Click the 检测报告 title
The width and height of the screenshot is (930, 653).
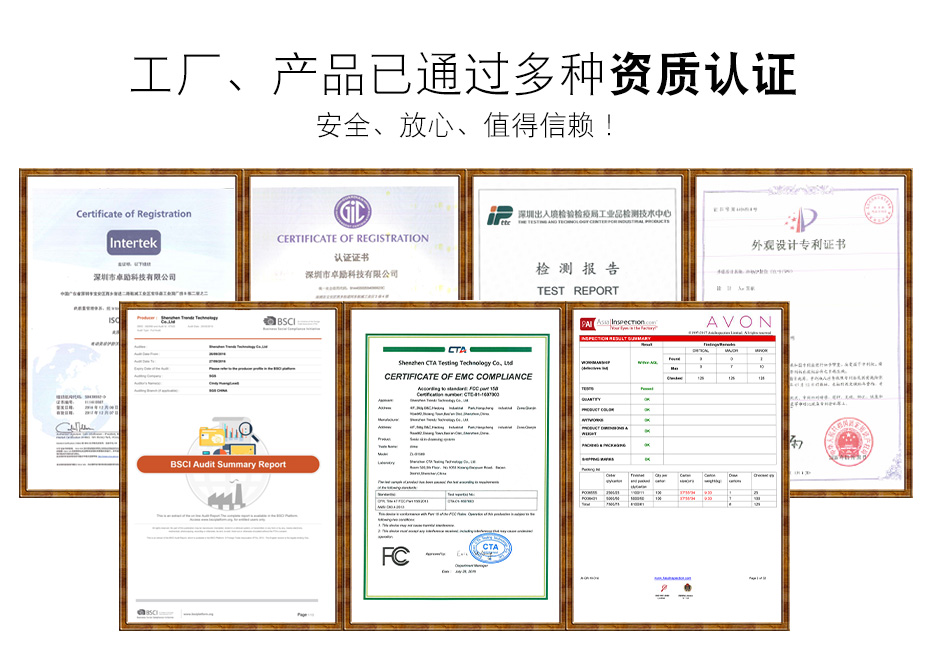[x=578, y=269]
